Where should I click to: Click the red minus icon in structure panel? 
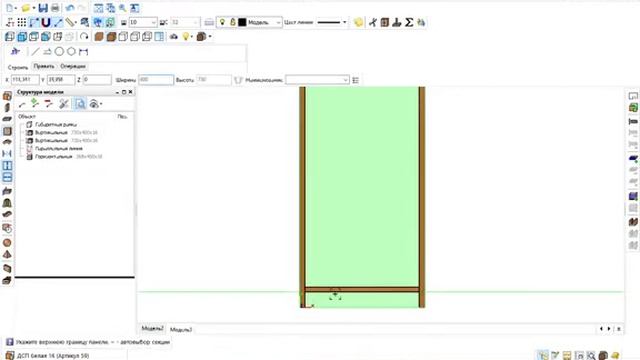[x=49, y=104]
